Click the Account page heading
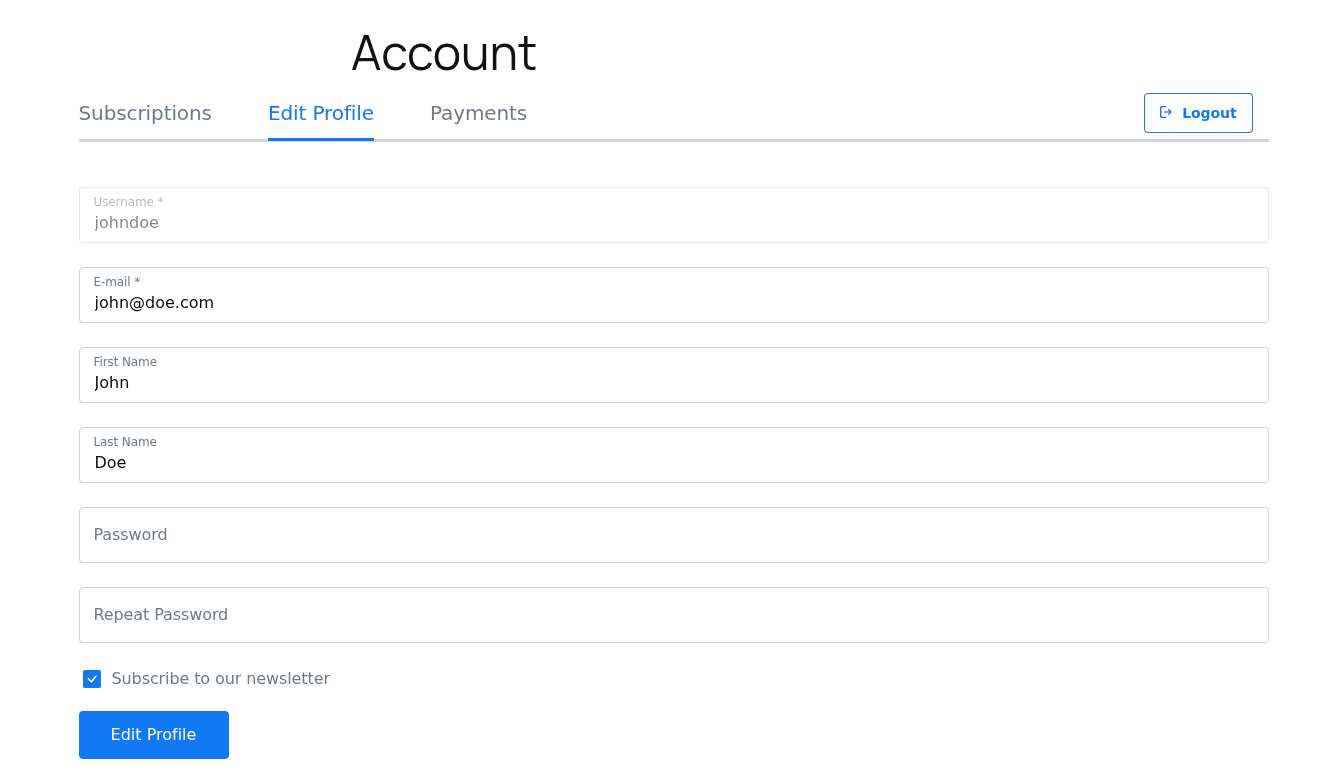 click(444, 53)
